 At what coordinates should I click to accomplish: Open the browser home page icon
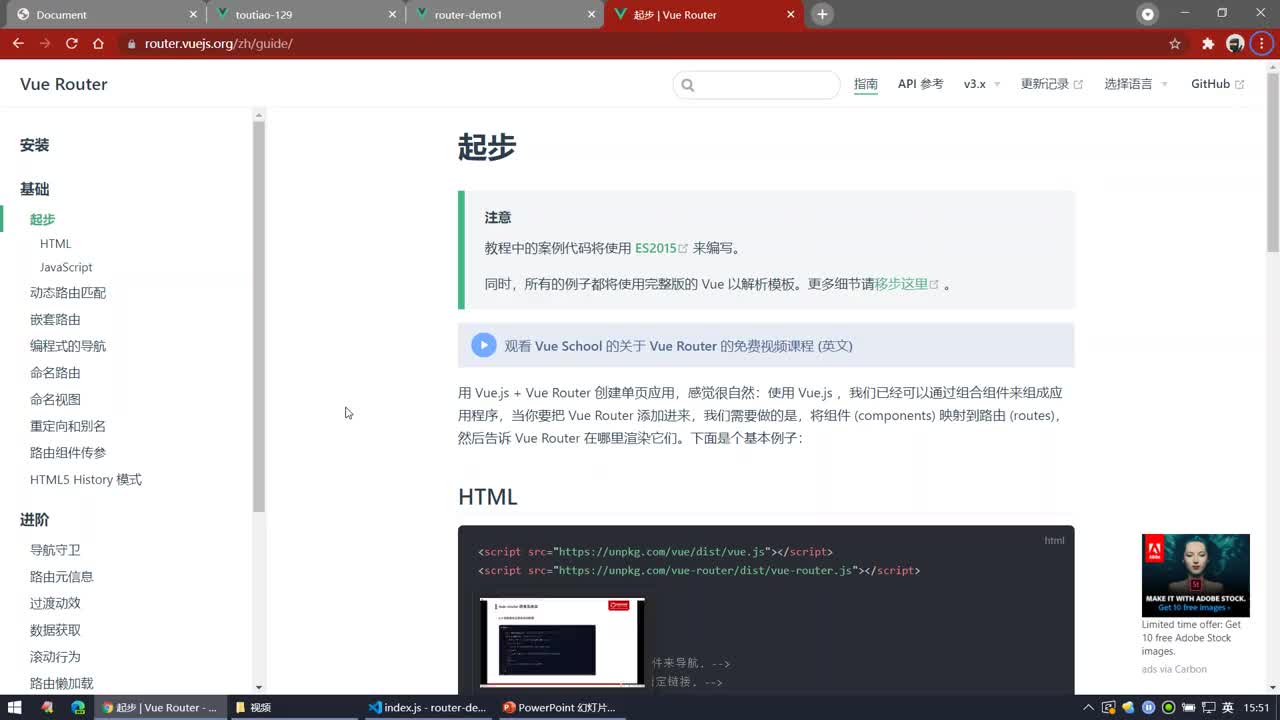pyautogui.click(x=98, y=43)
